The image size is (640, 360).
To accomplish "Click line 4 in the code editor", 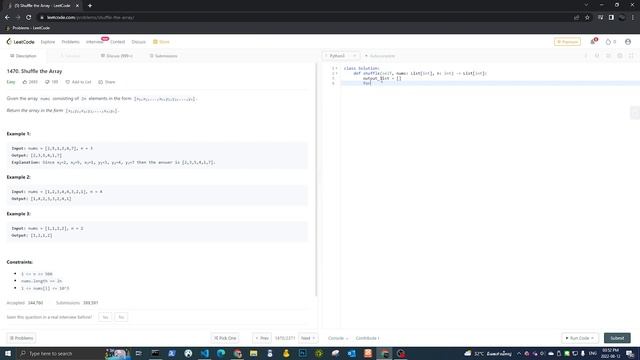I will (490, 83).
